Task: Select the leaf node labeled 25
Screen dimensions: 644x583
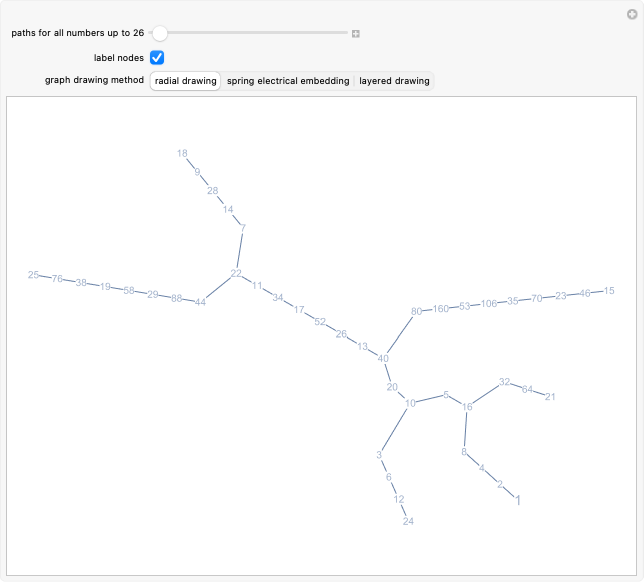Action: coord(34,274)
